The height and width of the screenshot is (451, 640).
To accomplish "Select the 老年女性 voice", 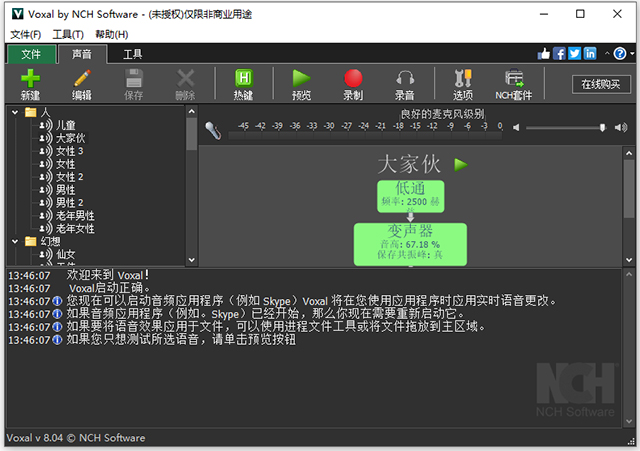I will point(75,229).
